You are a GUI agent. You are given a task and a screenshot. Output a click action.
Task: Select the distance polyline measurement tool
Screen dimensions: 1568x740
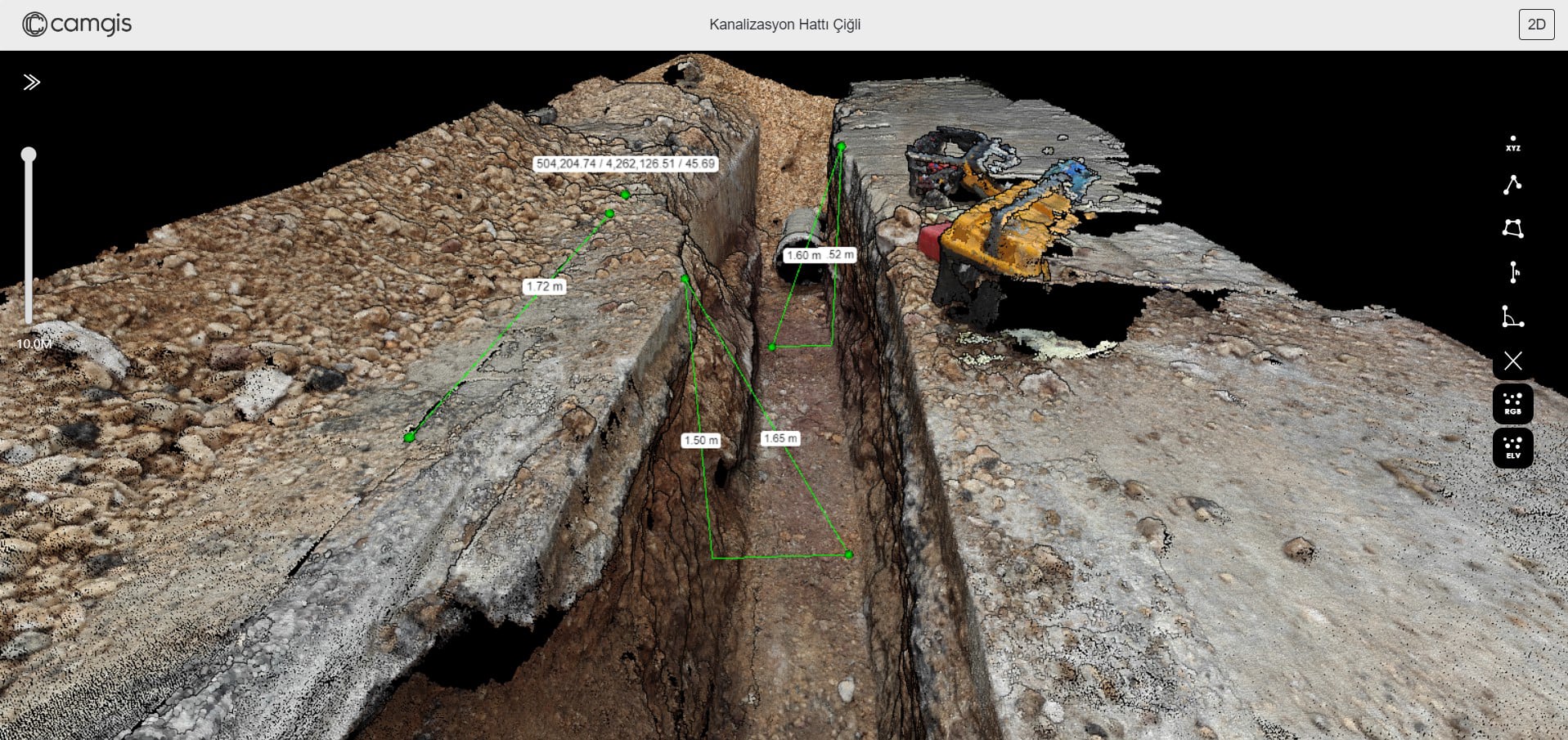pyautogui.click(x=1512, y=185)
